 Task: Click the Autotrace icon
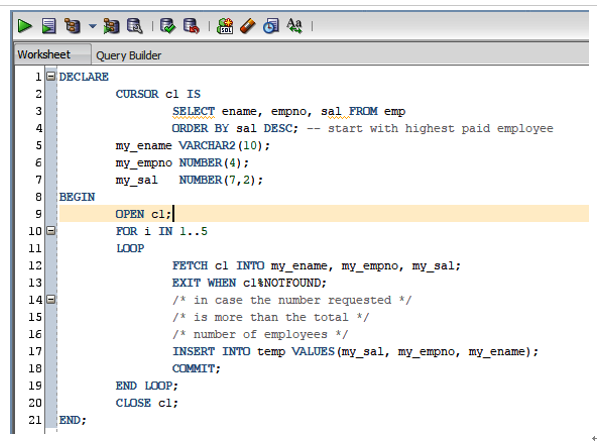point(111,26)
